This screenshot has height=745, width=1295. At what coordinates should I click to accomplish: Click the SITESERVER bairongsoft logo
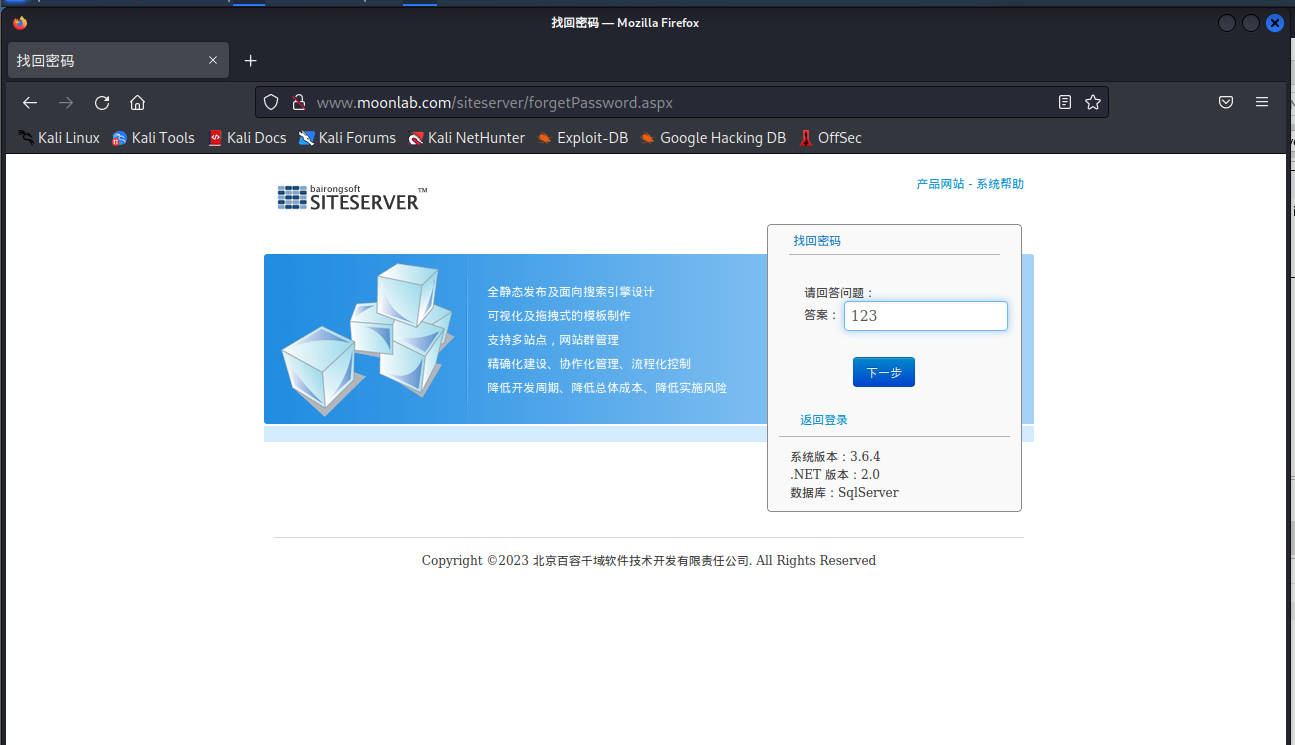(x=351, y=197)
